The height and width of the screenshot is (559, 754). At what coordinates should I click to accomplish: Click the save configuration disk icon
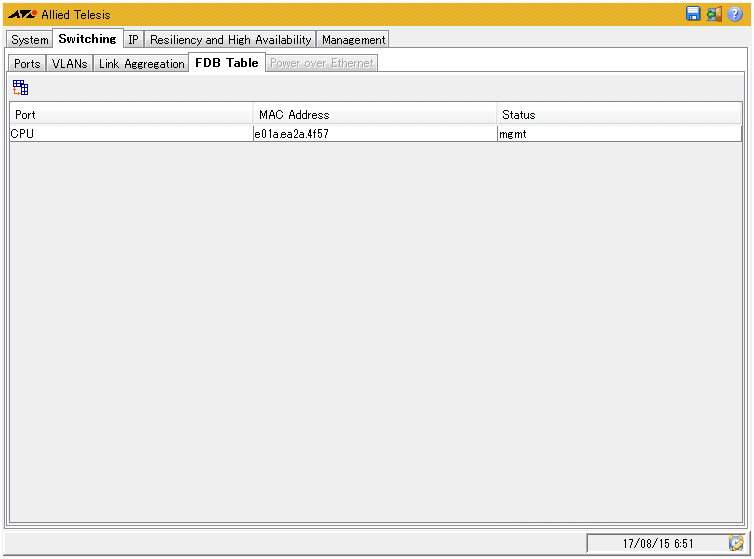693,14
